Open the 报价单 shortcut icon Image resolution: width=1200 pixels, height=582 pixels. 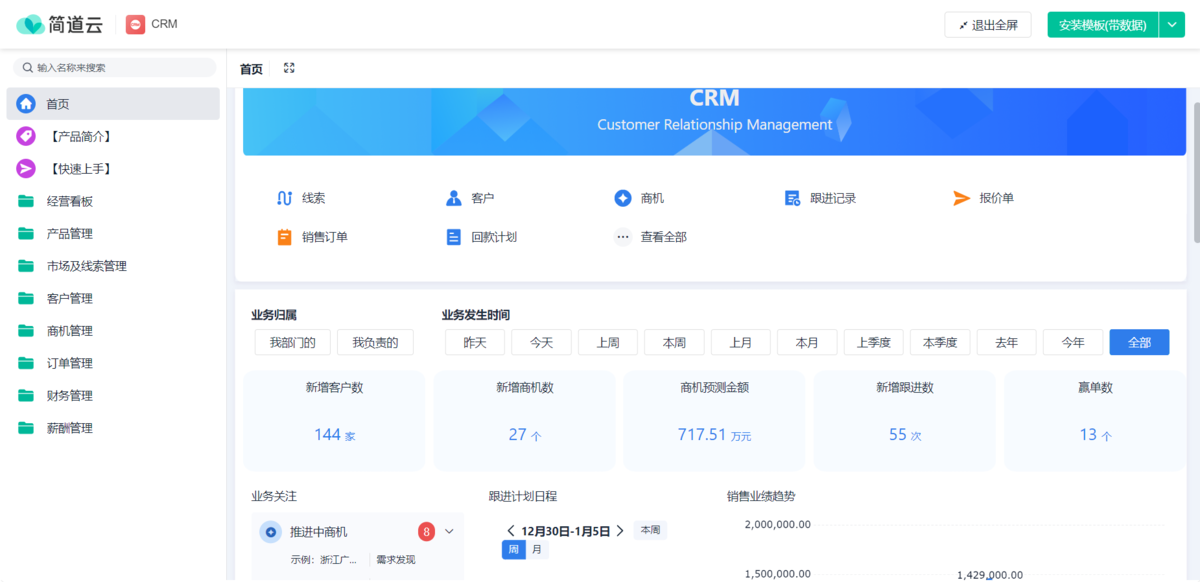tap(961, 198)
